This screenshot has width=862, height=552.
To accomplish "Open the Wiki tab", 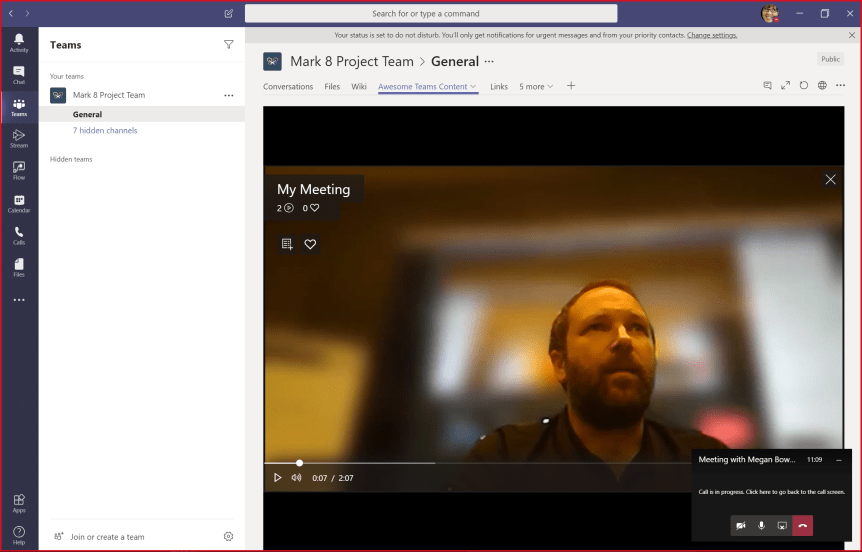I will pos(359,87).
